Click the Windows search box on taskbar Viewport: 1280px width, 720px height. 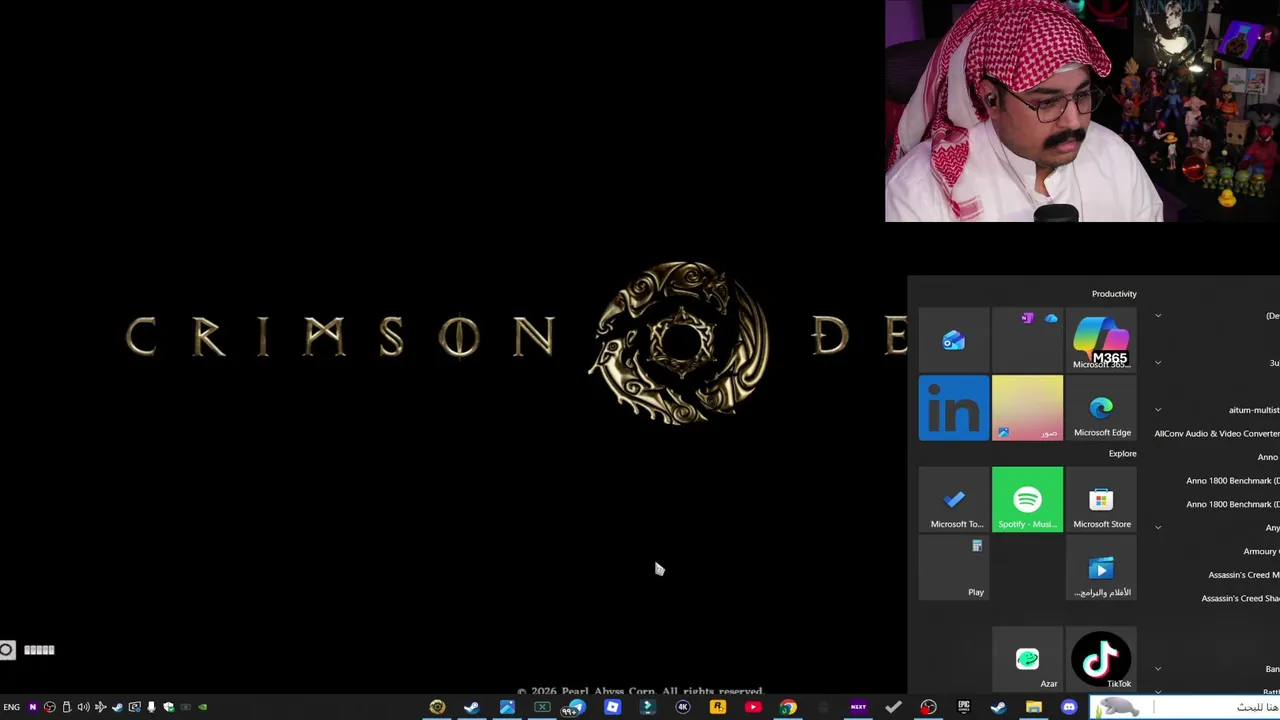tap(1184, 707)
